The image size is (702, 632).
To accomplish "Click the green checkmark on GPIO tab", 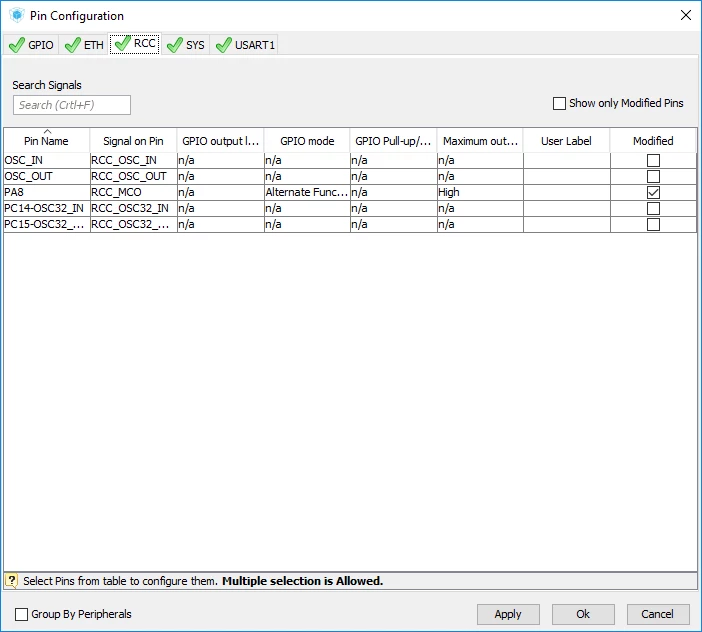I will [17, 45].
